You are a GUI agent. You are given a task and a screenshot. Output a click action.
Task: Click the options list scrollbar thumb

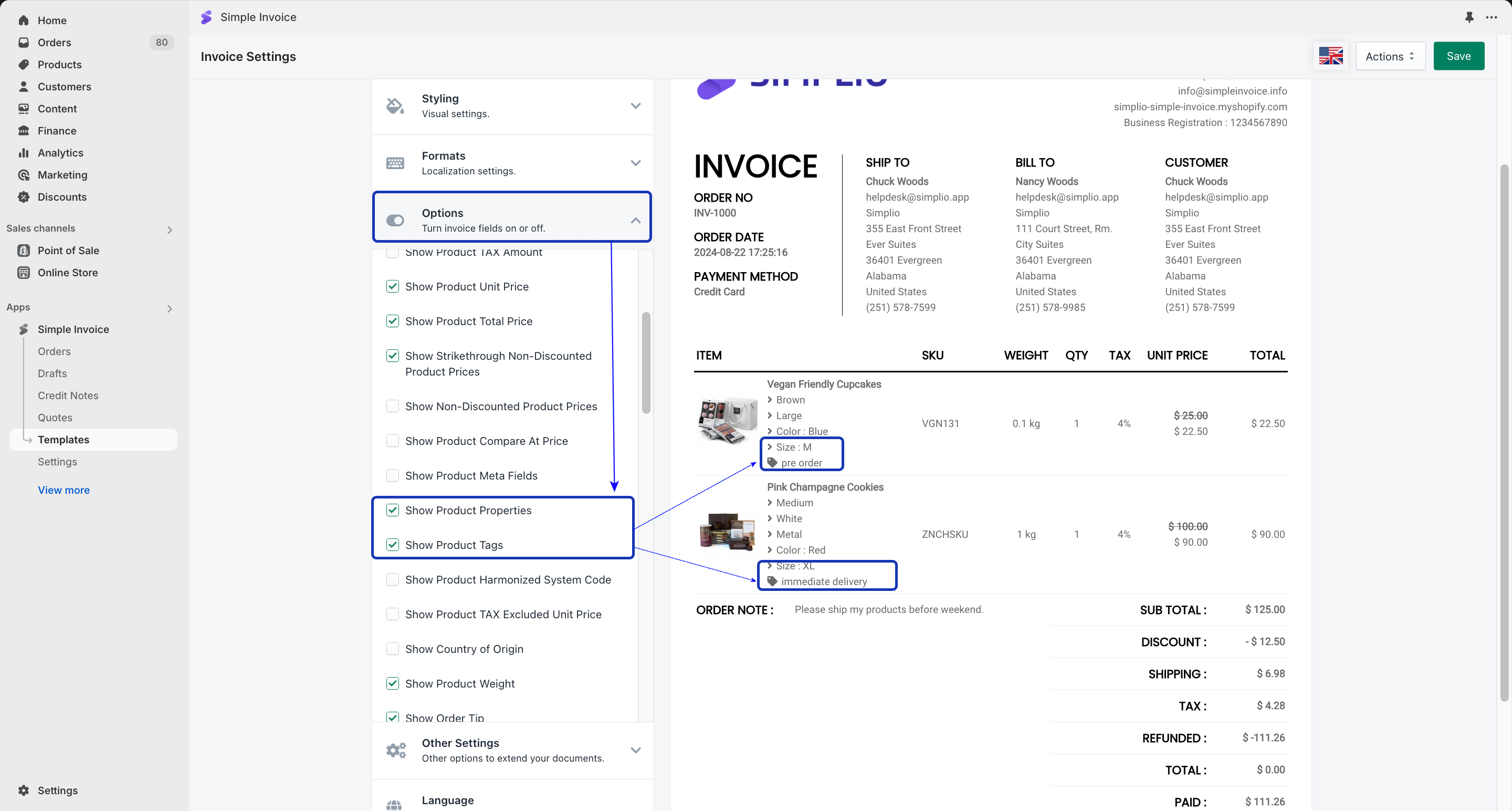coord(646,363)
